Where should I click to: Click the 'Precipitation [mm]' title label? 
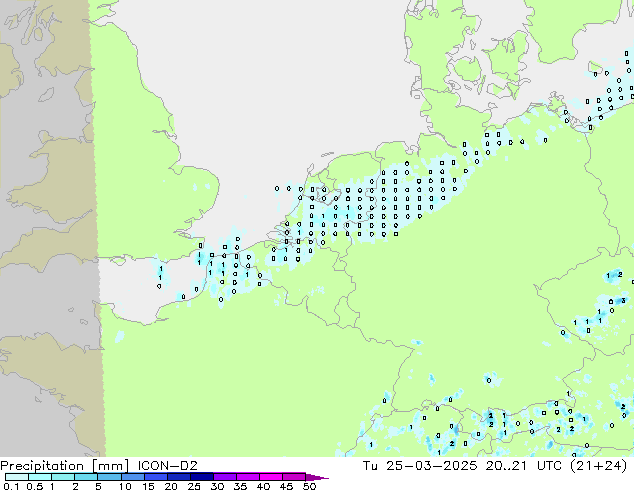(64, 466)
